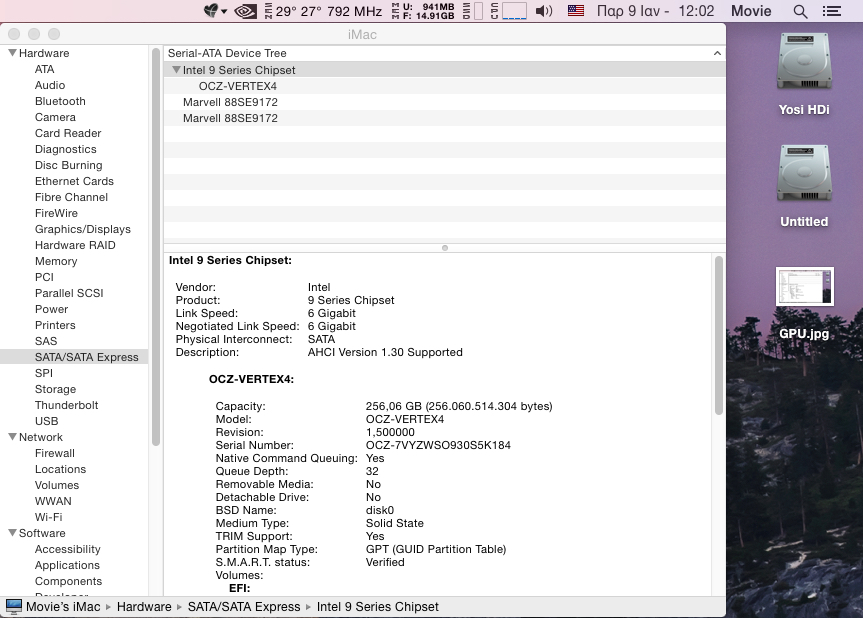
Task: Select Memory in the sidebar
Action: pos(56,261)
